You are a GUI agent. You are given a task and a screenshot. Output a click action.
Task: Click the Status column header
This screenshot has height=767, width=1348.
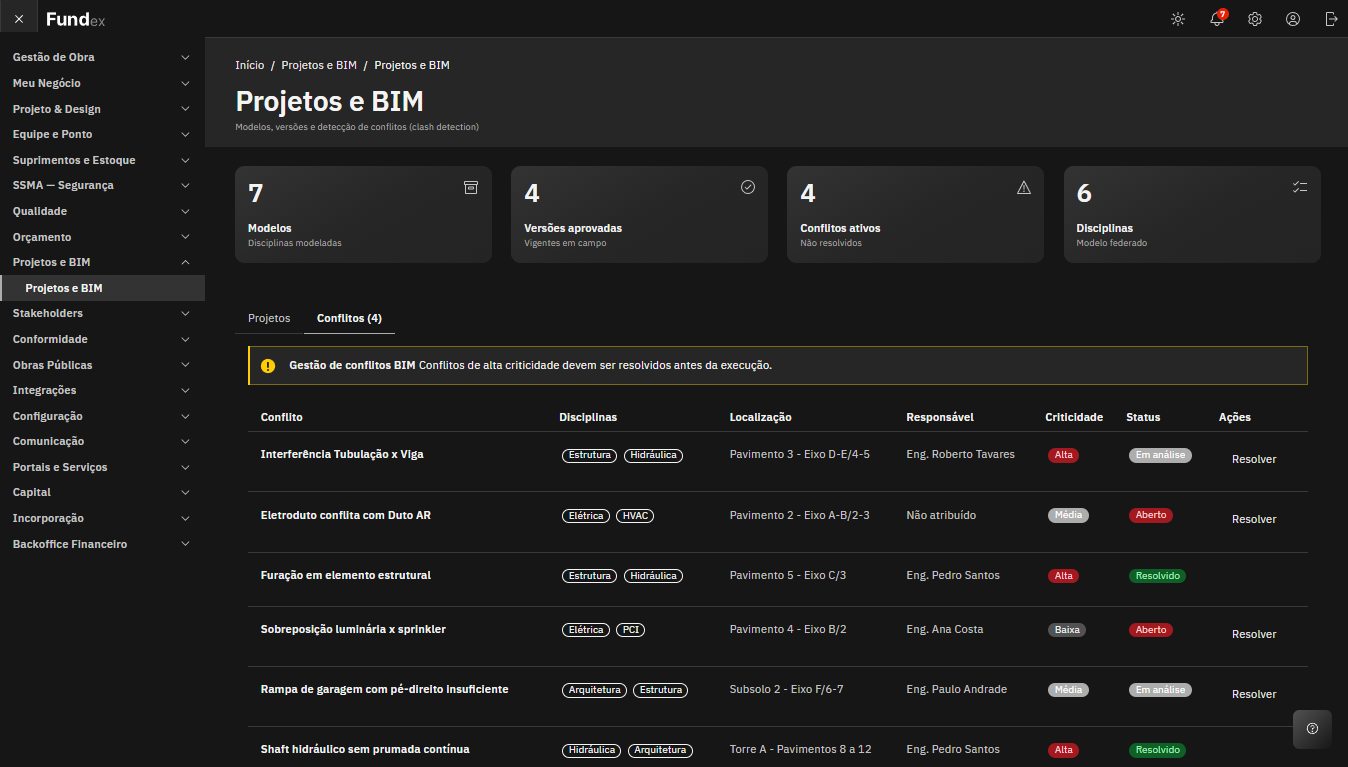tap(1143, 417)
